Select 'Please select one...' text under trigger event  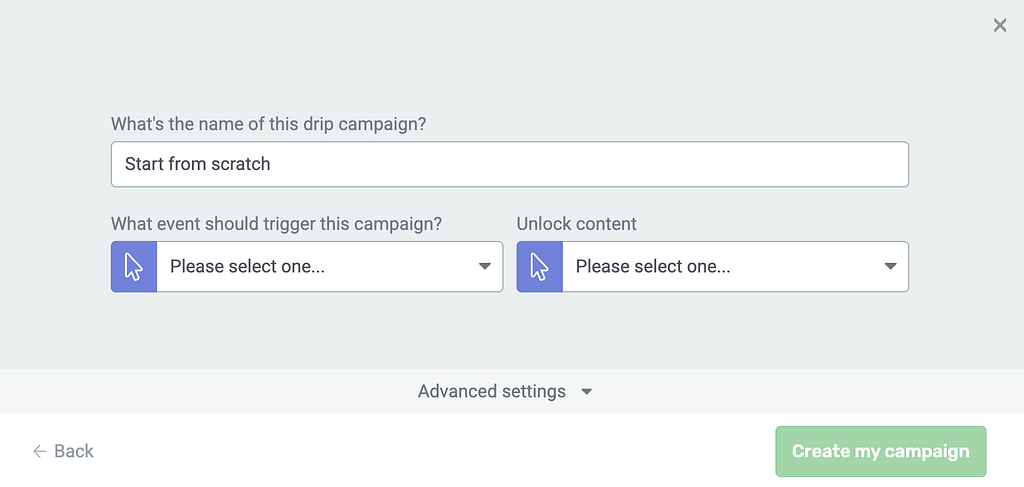coord(248,266)
